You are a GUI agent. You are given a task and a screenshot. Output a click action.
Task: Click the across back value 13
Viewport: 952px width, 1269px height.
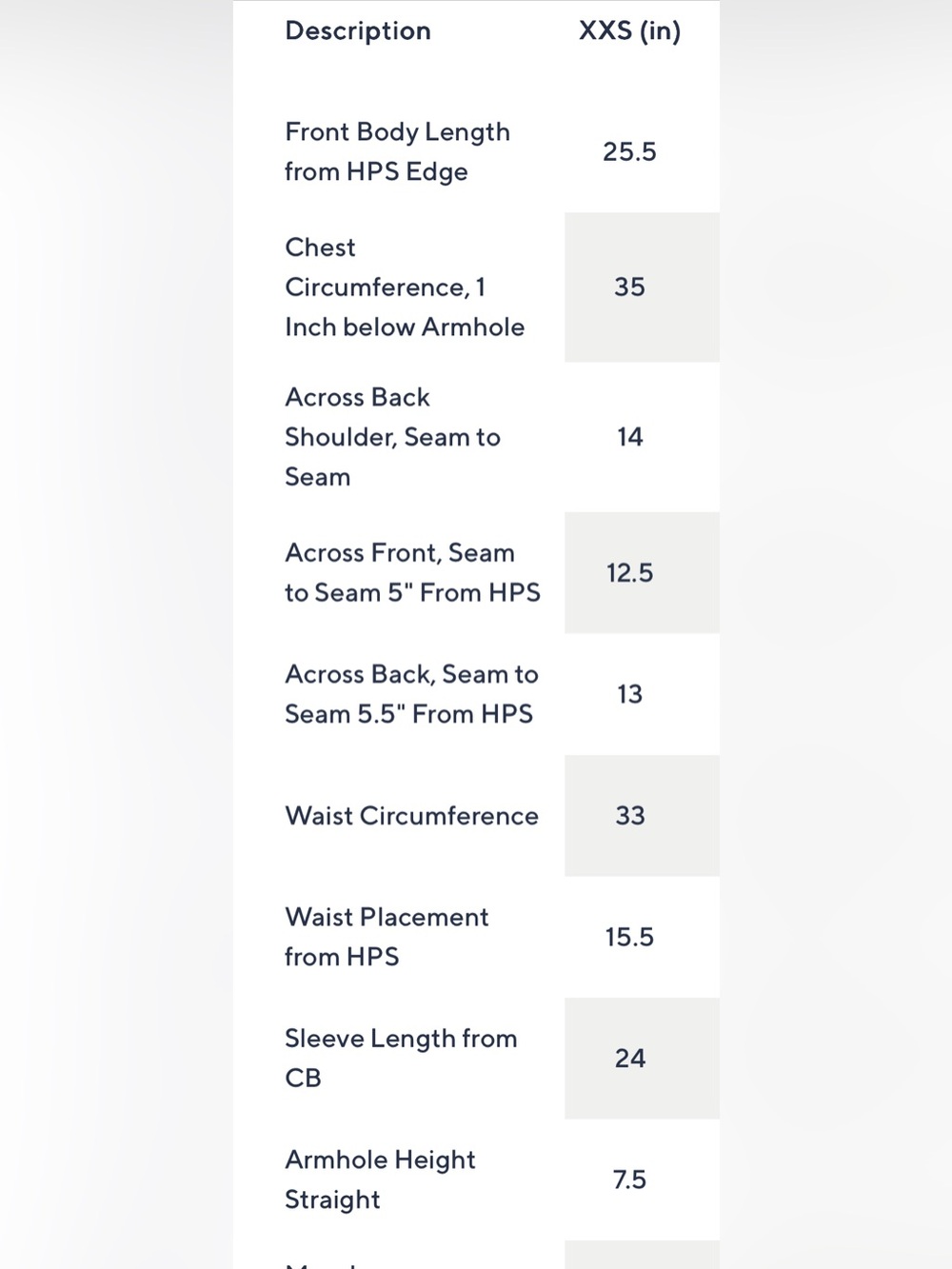629,694
